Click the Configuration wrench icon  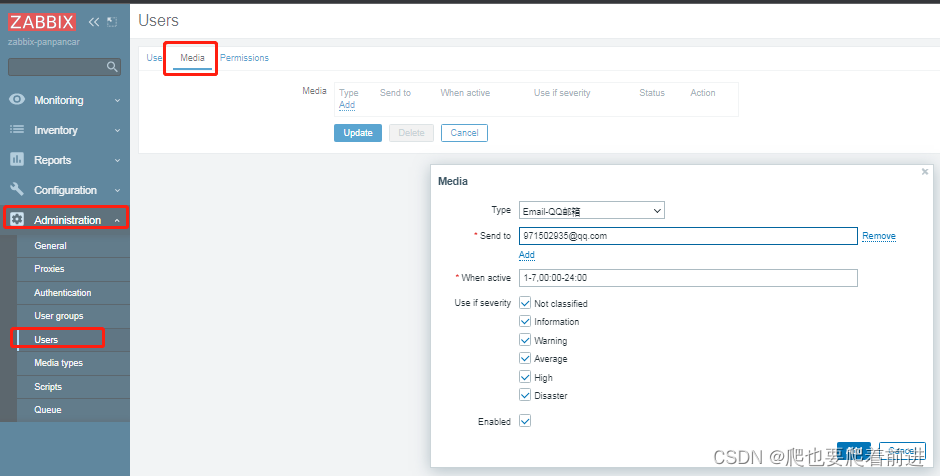tap(17, 189)
